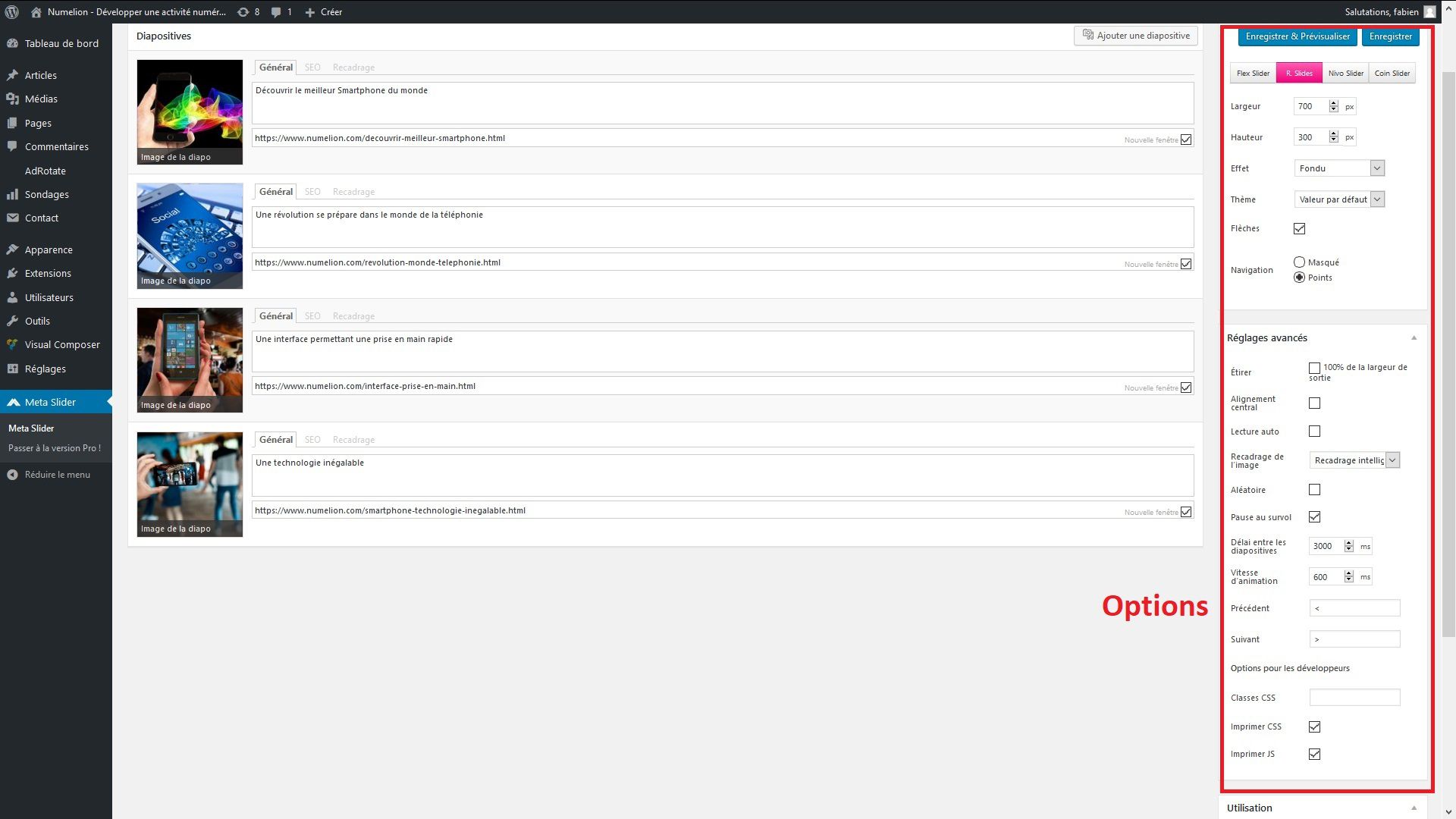Click the Visual Composer icon
The width and height of the screenshot is (1456, 819).
12,344
